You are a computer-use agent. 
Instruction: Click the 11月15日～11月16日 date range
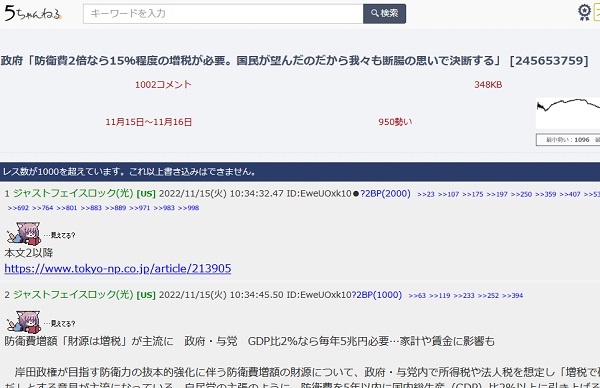(148, 122)
